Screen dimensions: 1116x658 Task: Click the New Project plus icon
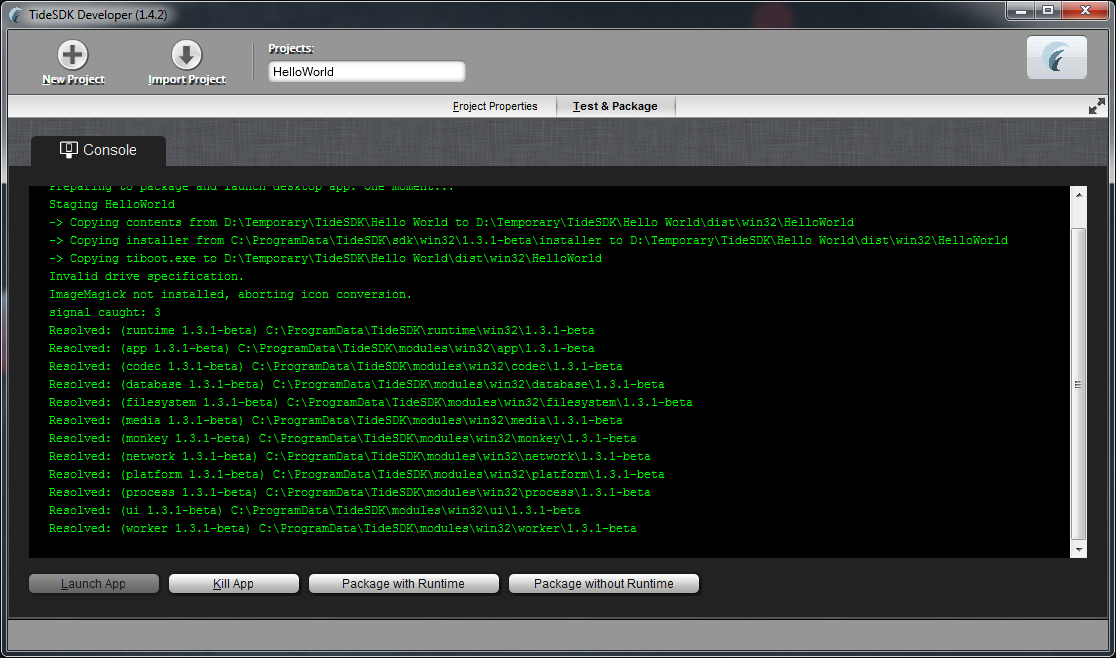[x=73, y=55]
